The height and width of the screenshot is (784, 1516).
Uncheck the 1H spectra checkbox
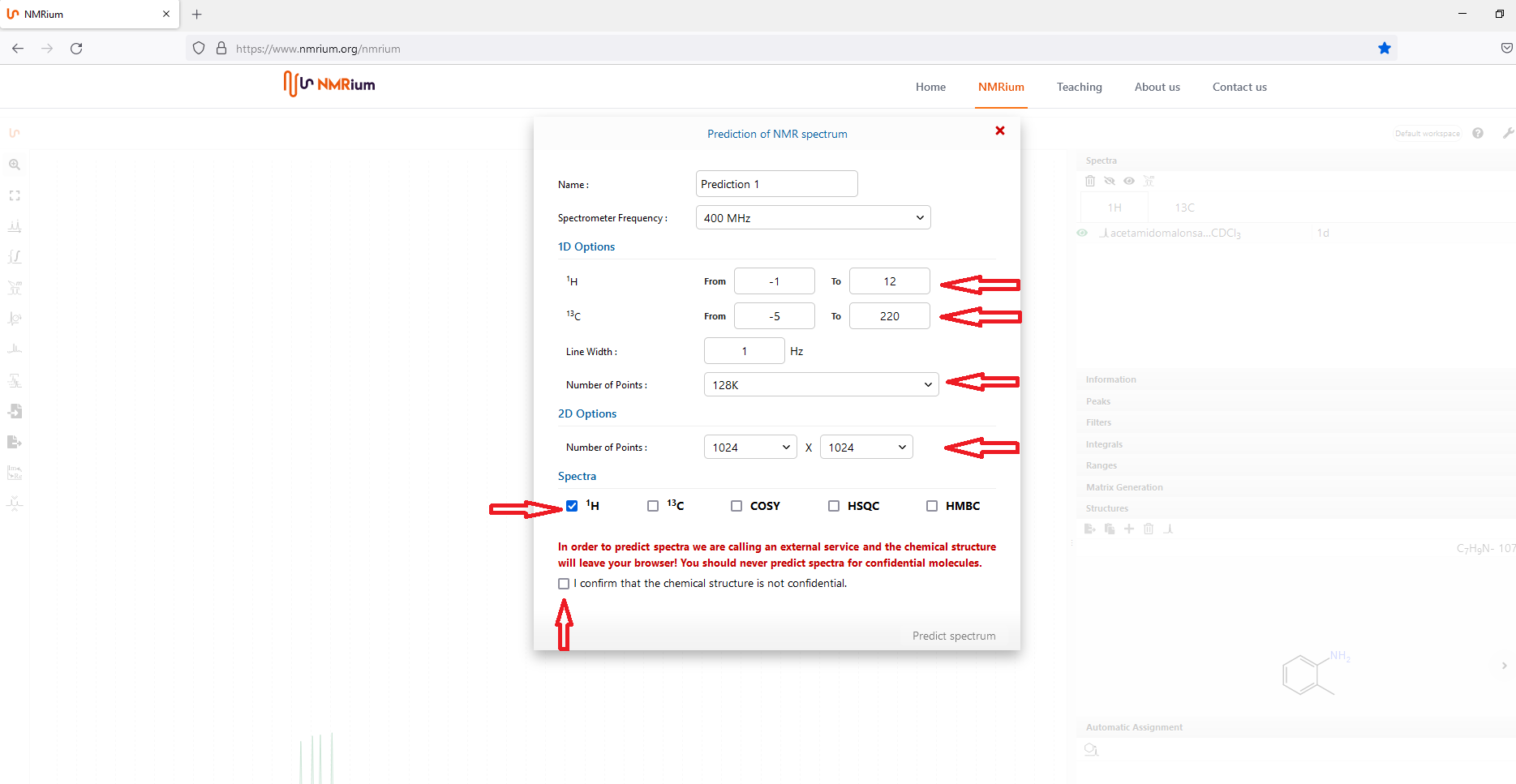572,506
